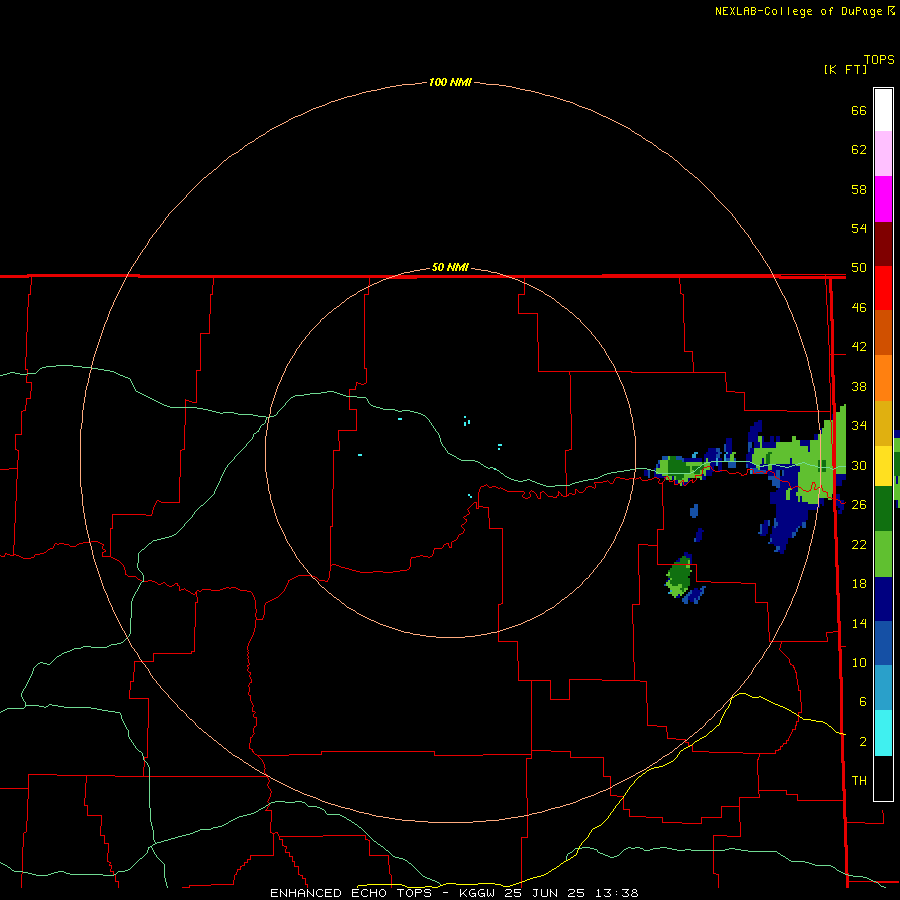The height and width of the screenshot is (900, 900).
Task: Click the black TH threshold swatch
Action: [883, 778]
